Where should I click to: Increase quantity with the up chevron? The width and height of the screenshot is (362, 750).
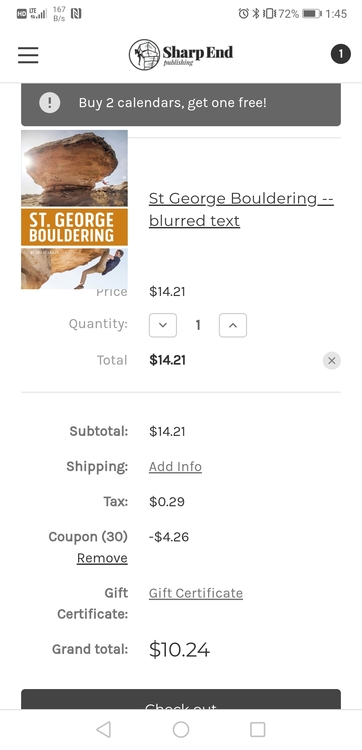click(233, 325)
